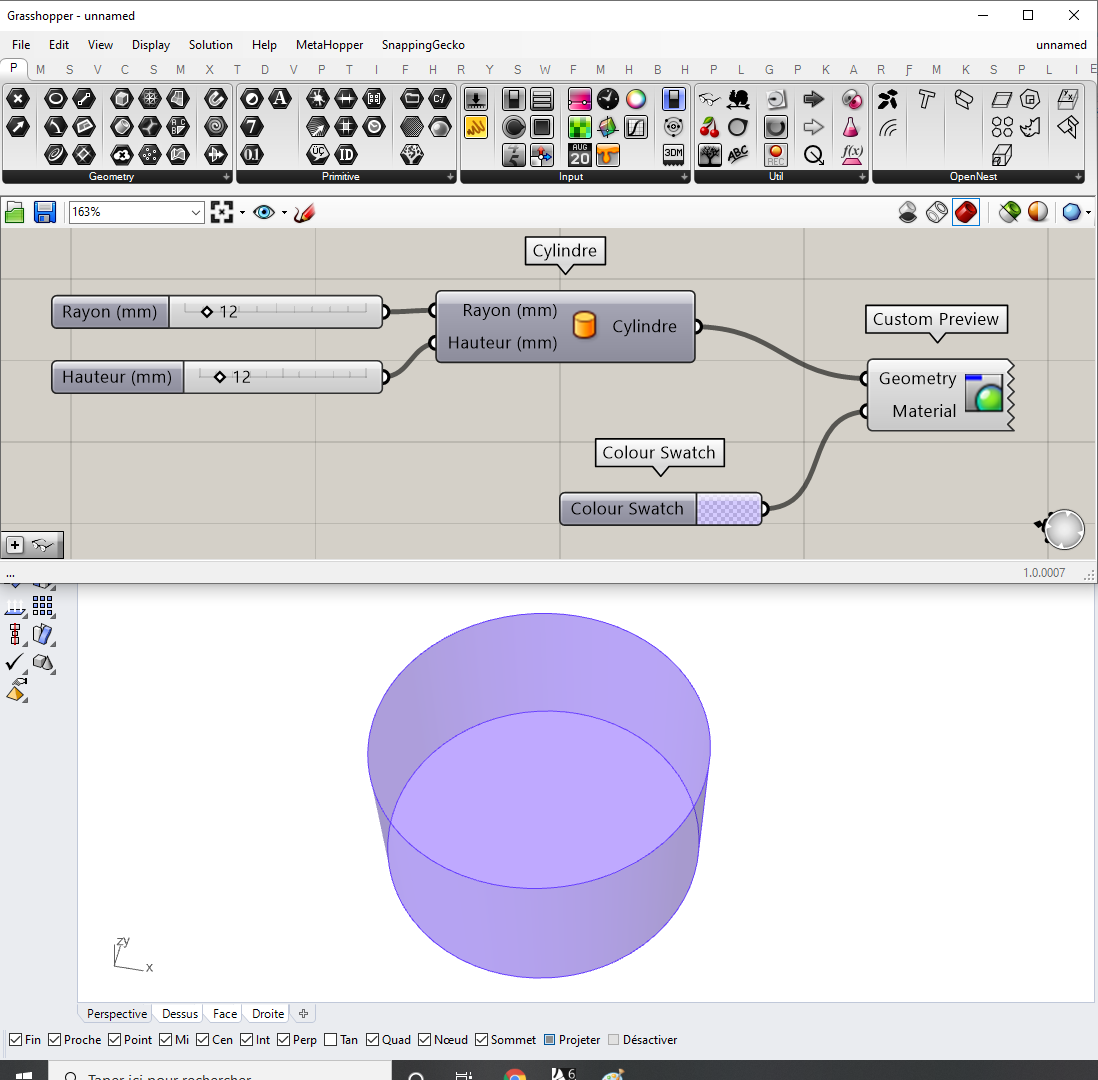Click the green open document icon above canvas
Screen dimensions: 1098x1080
14,212
